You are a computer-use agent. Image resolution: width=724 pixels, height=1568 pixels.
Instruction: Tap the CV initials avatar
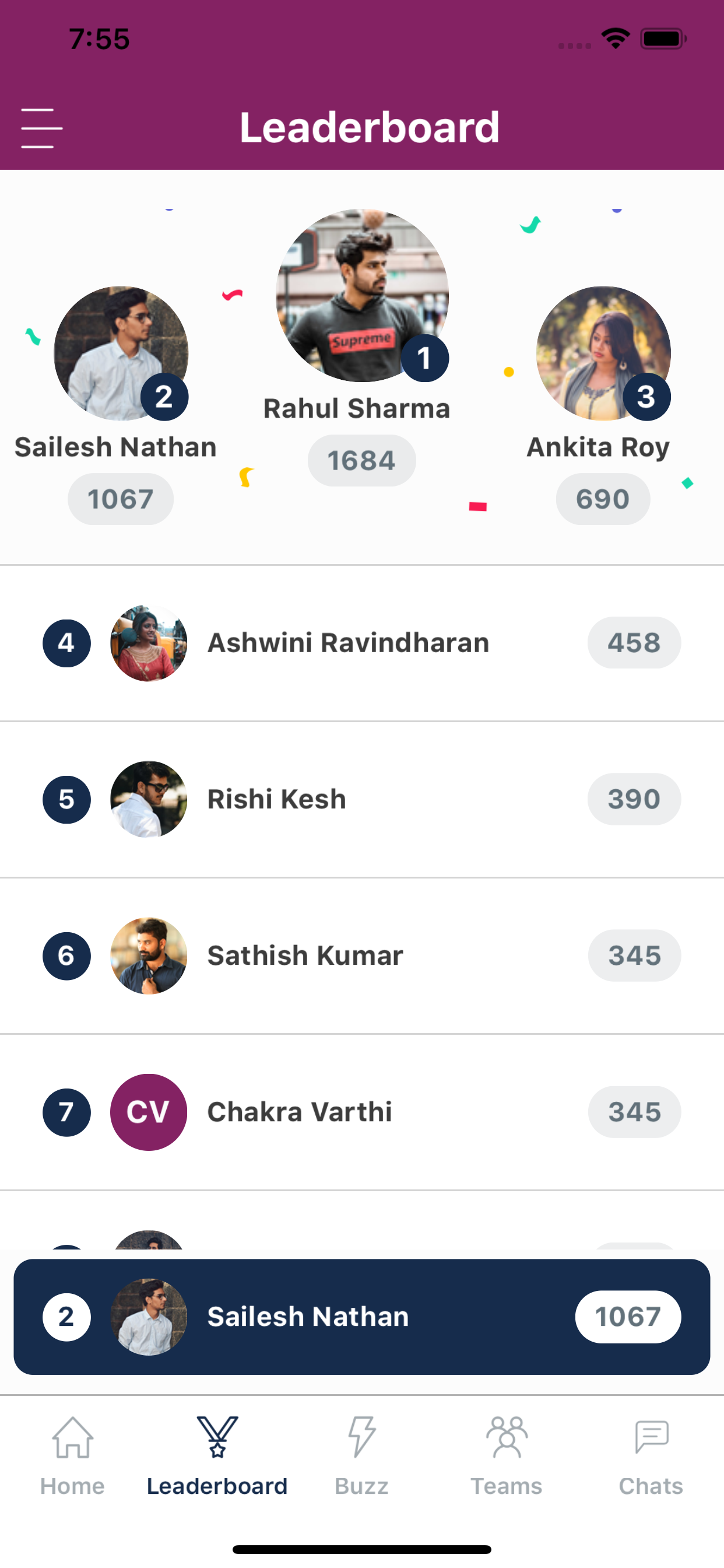pos(149,1112)
